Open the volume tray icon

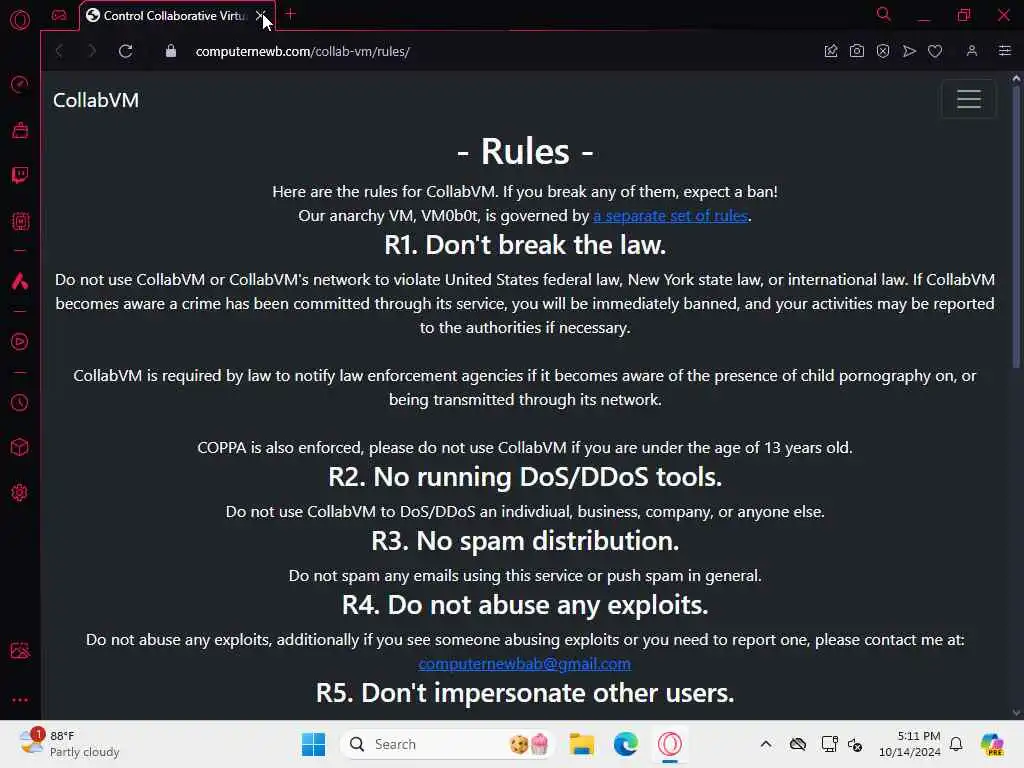855,744
